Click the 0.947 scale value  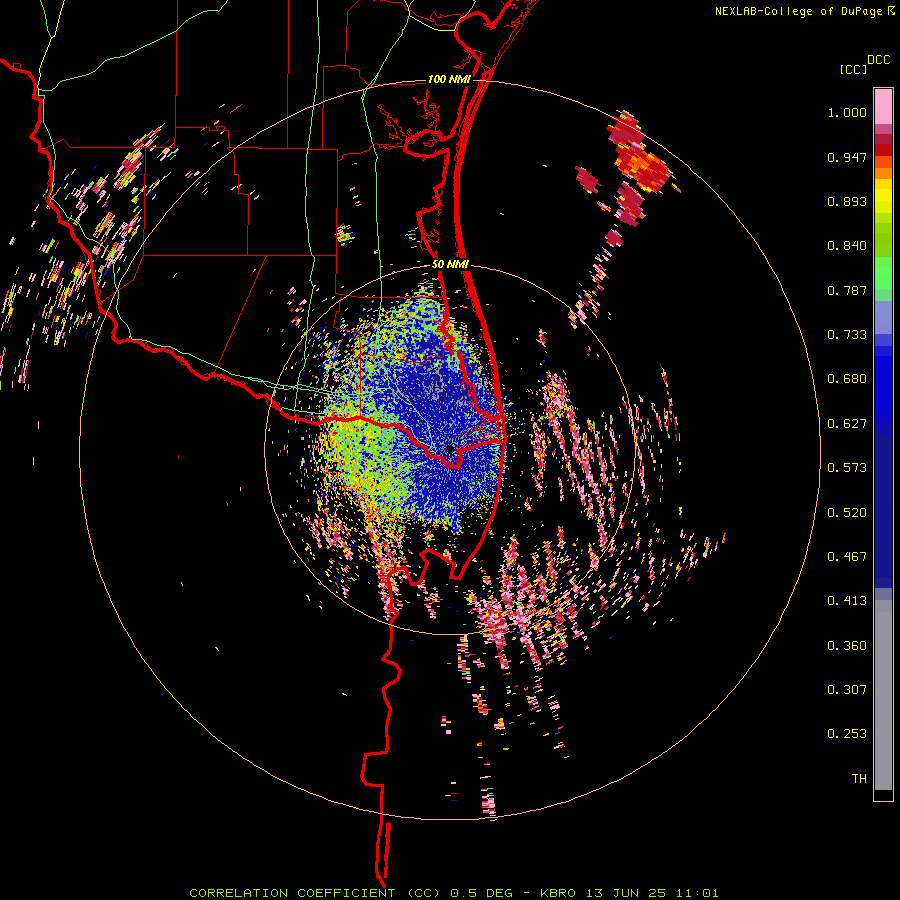pos(847,157)
